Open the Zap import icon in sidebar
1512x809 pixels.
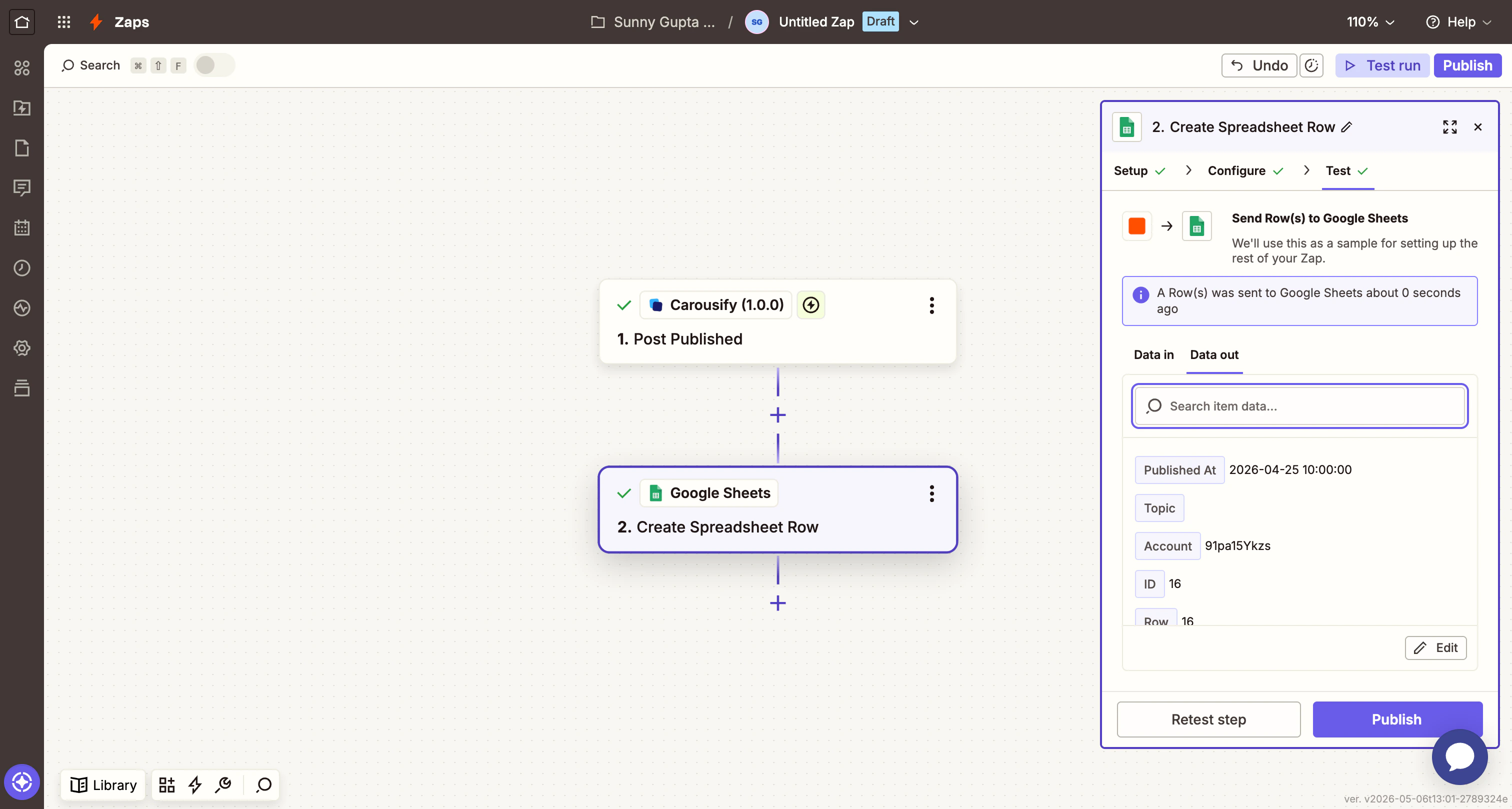pyautogui.click(x=21, y=108)
